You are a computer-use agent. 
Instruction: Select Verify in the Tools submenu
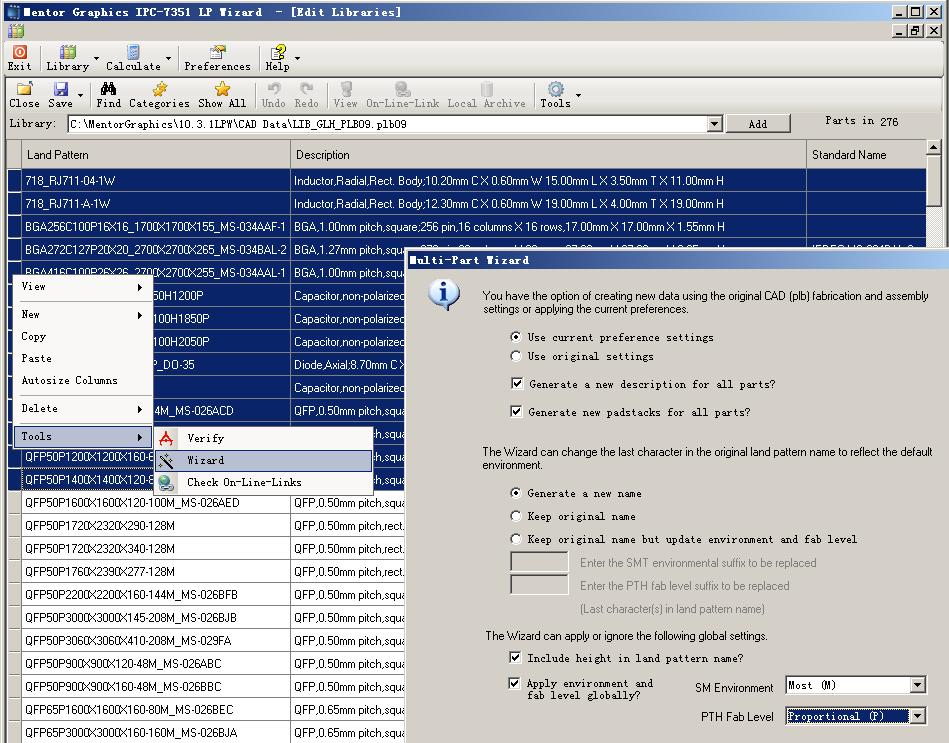(206, 438)
